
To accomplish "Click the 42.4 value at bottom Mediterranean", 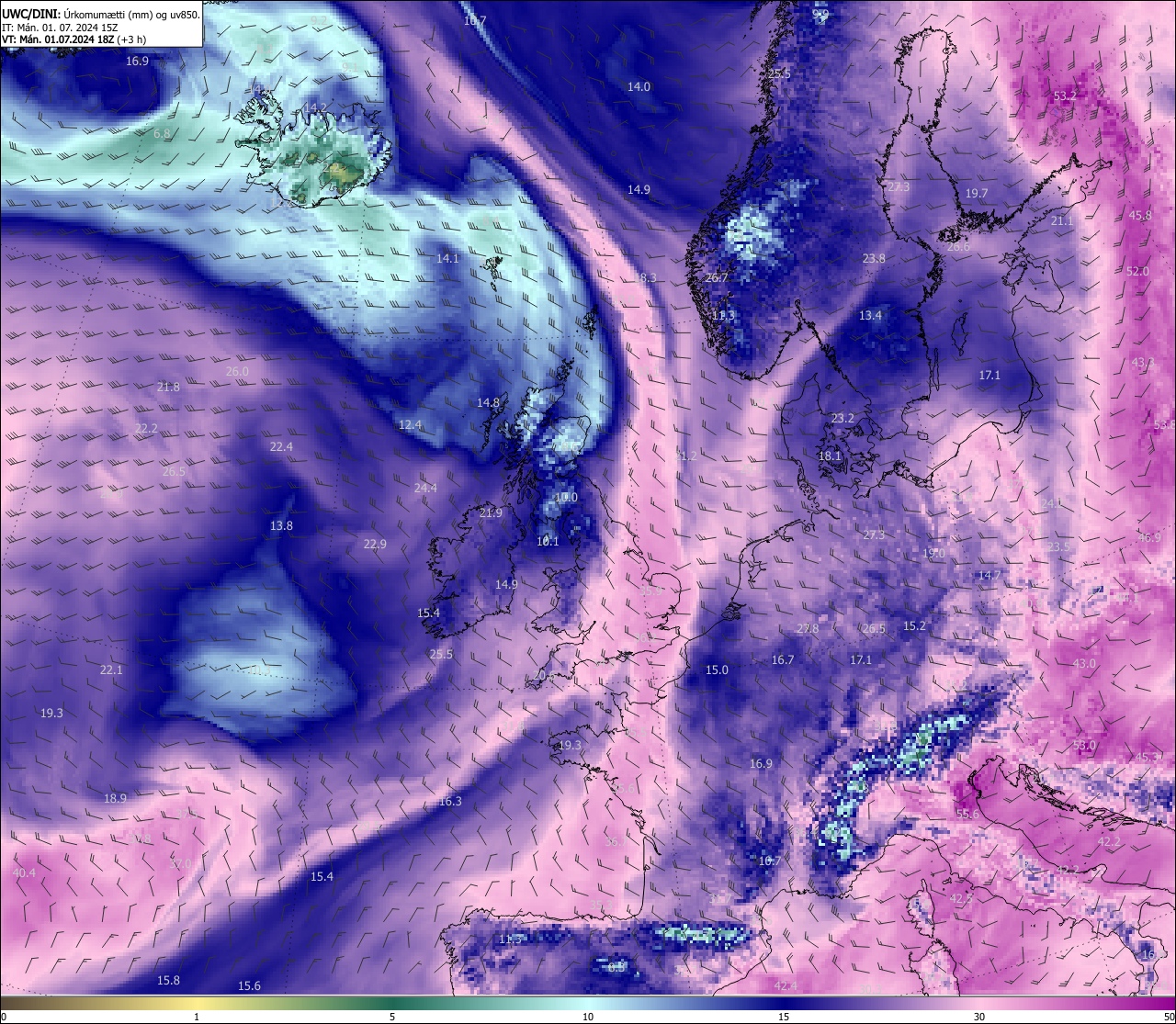I will click(x=786, y=985).
